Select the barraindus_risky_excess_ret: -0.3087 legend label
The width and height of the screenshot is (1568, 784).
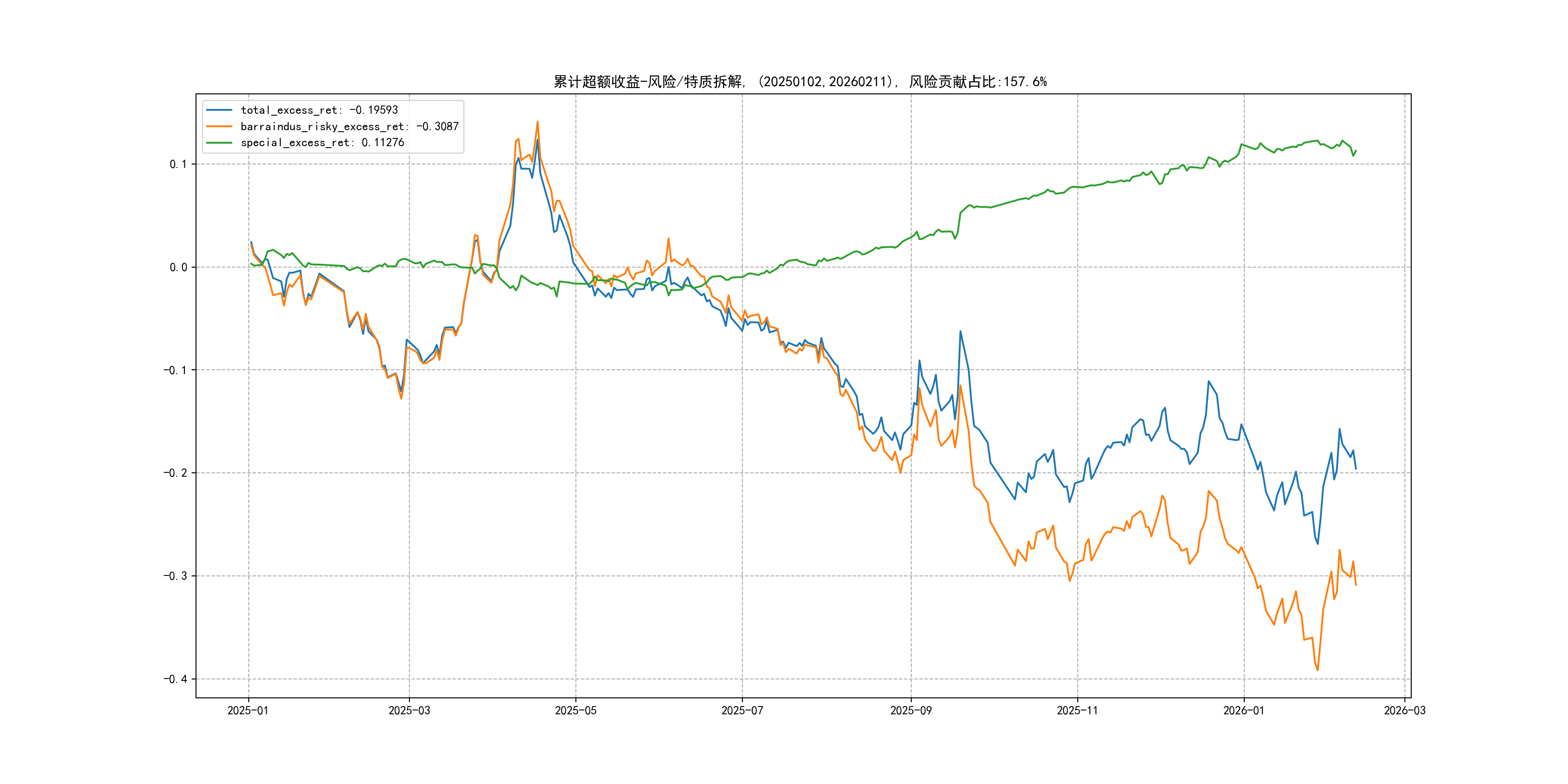(349, 127)
